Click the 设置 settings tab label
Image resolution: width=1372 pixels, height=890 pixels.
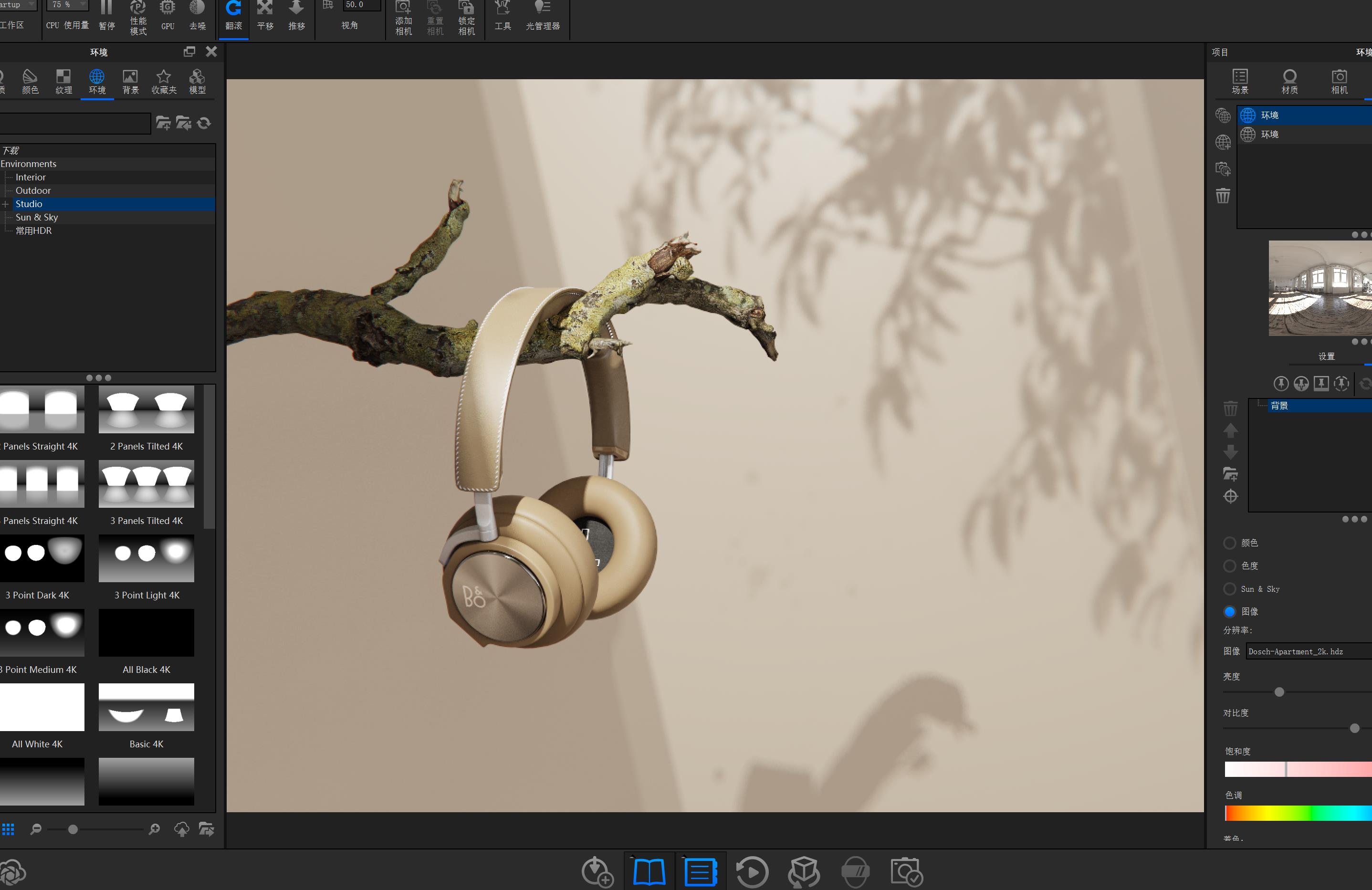point(1326,357)
